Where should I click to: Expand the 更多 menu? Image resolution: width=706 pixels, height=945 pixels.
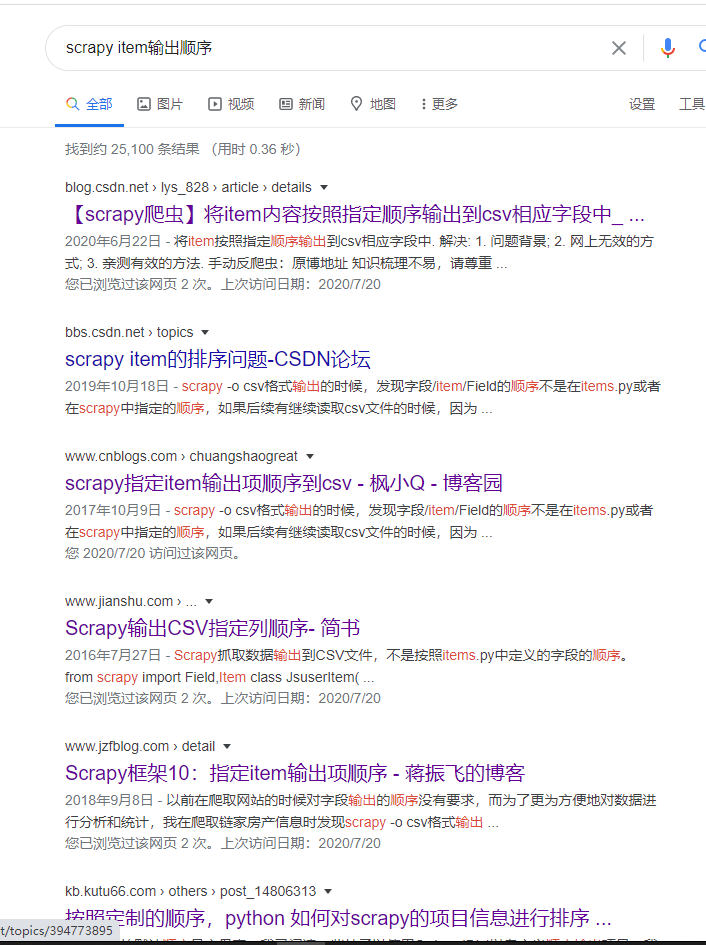click(x=440, y=104)
